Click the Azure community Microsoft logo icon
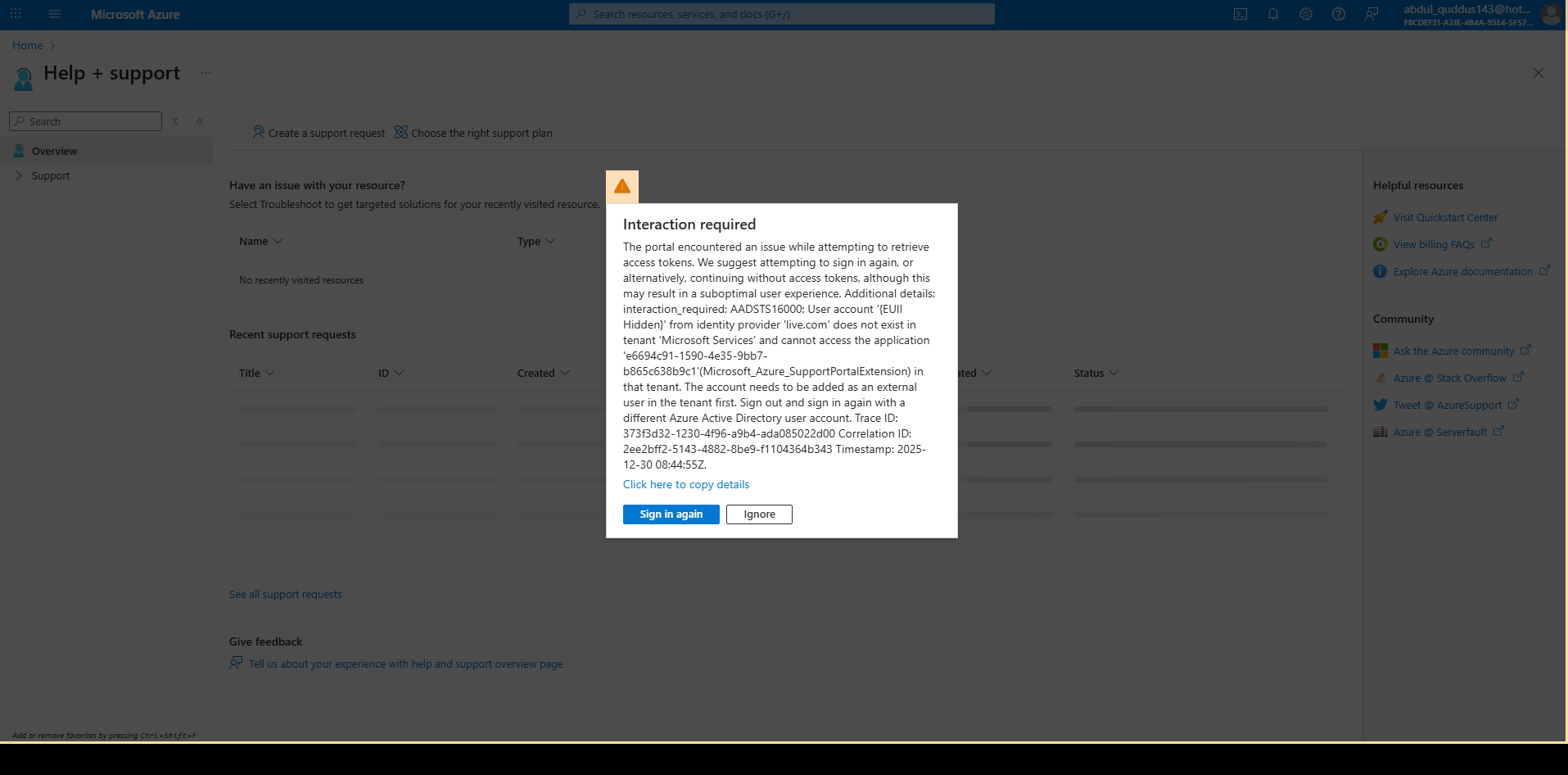 tap(1380, 351)
